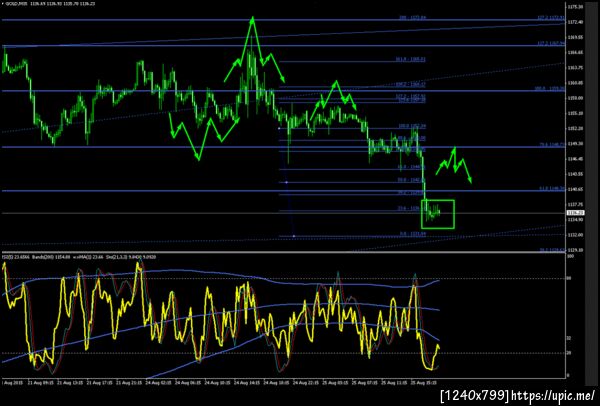The width and height of the screenshot is (600, 406).
Task: Click time axis label 24 Aug 02:15
Action: pyautogui.click(x=158, y=382)
